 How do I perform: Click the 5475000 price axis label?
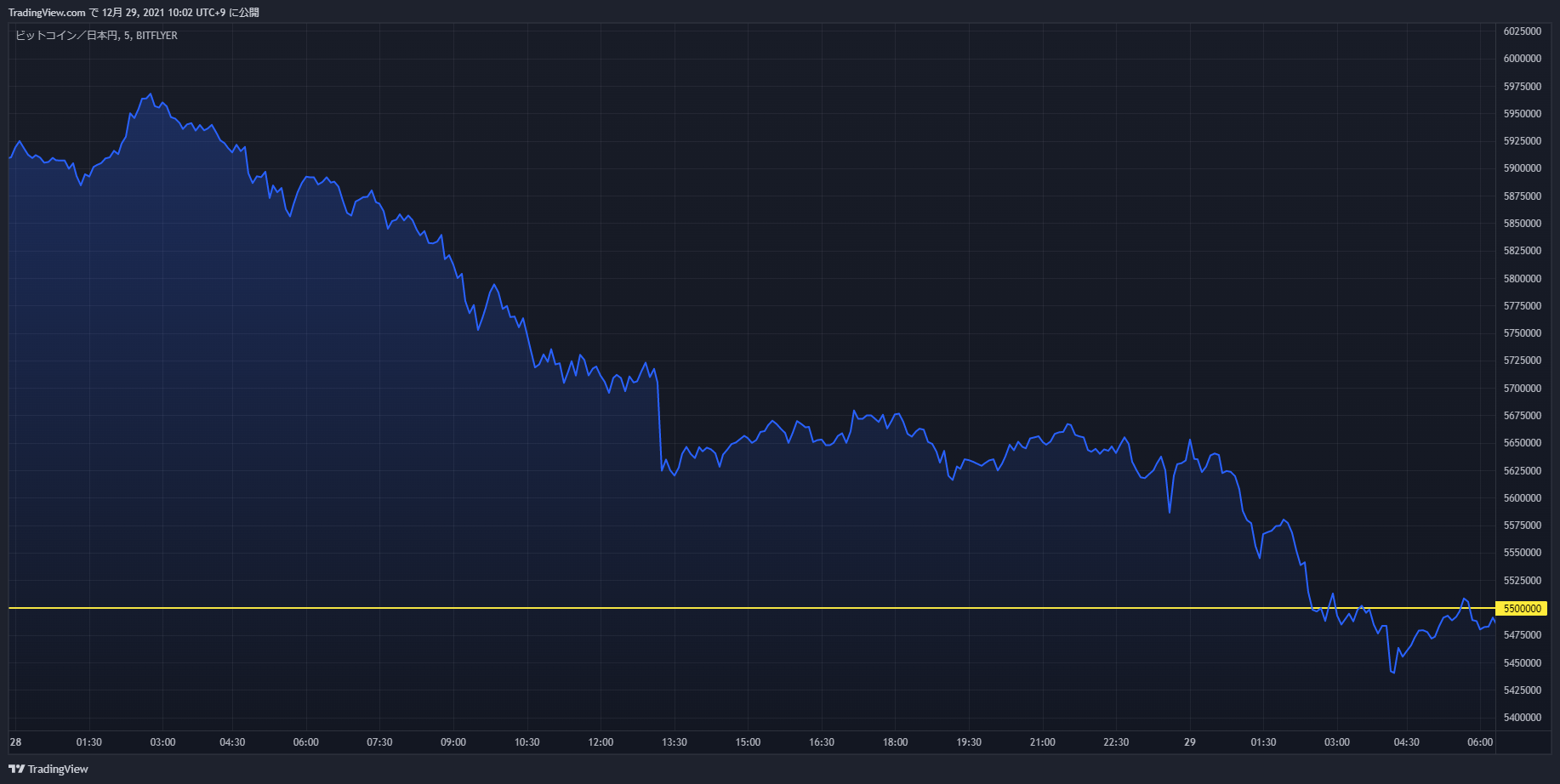1522,635
